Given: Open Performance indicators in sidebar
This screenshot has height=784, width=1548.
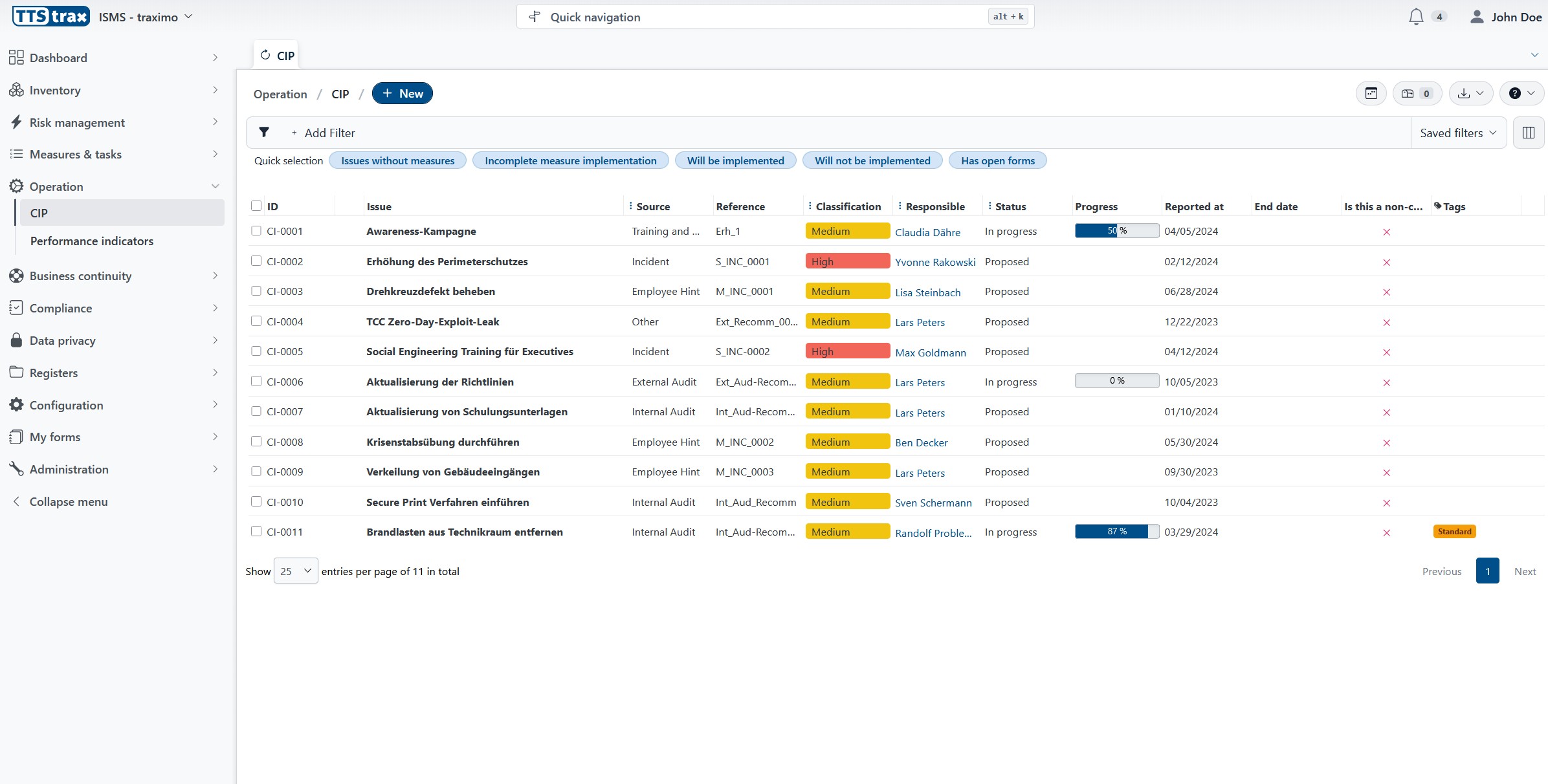Looking at the screenshot, I should coord(92,241).
